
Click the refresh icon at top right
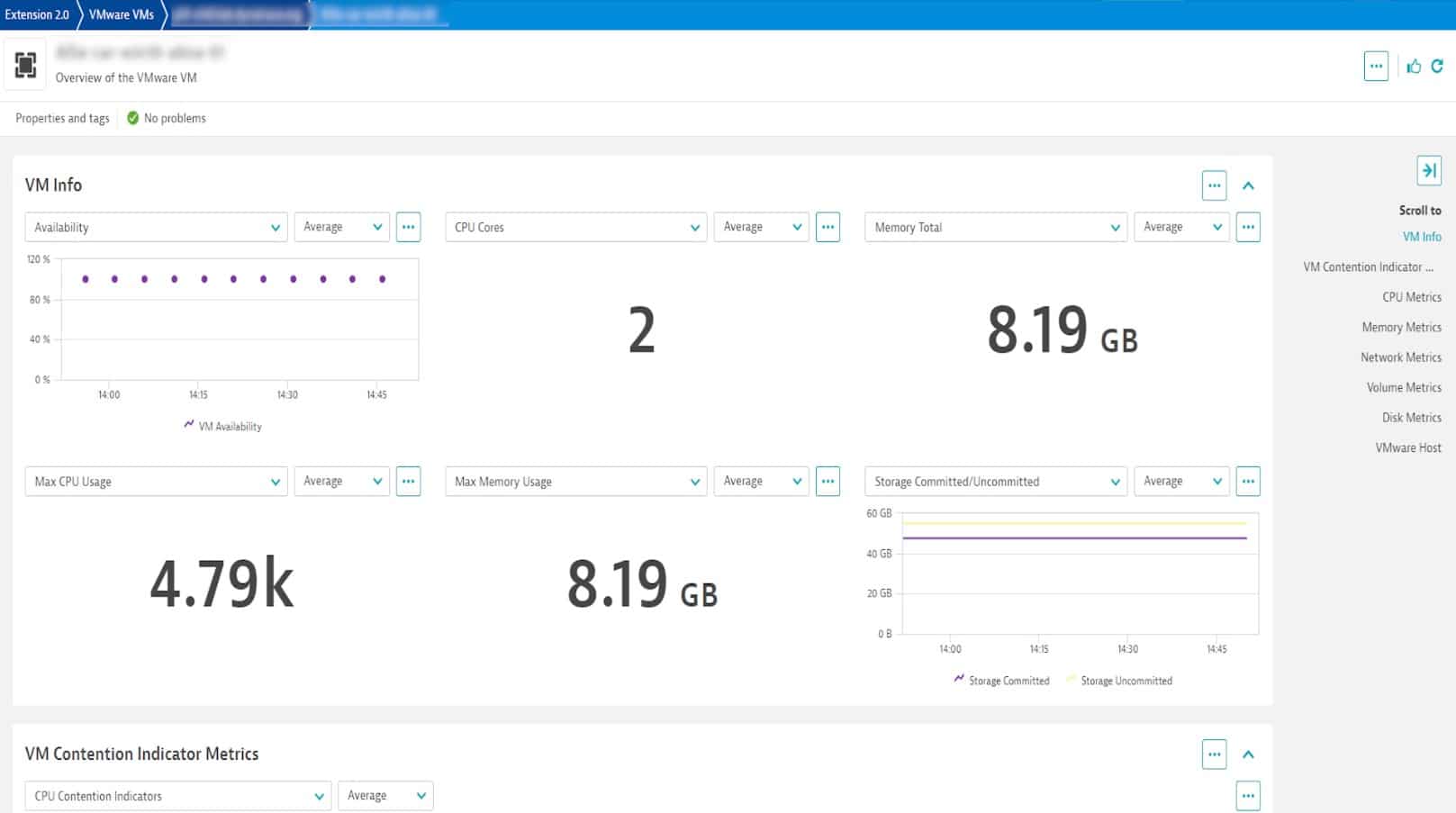point(1439,66)
